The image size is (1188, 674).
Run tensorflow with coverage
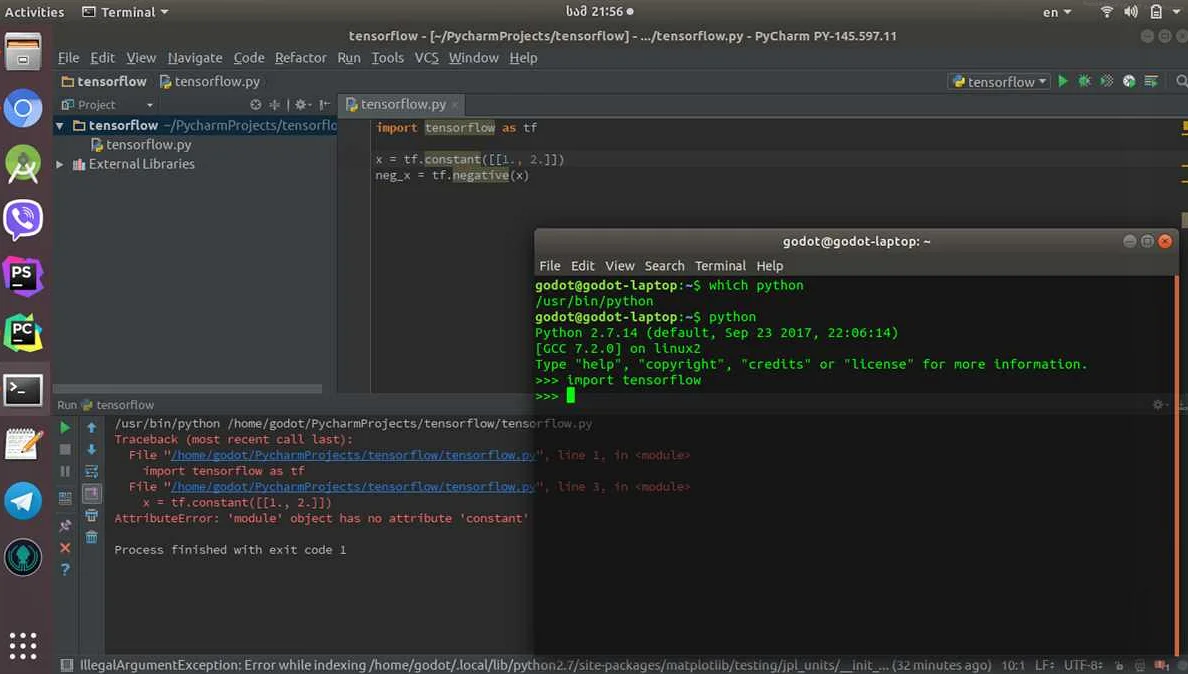[1107, 81]
